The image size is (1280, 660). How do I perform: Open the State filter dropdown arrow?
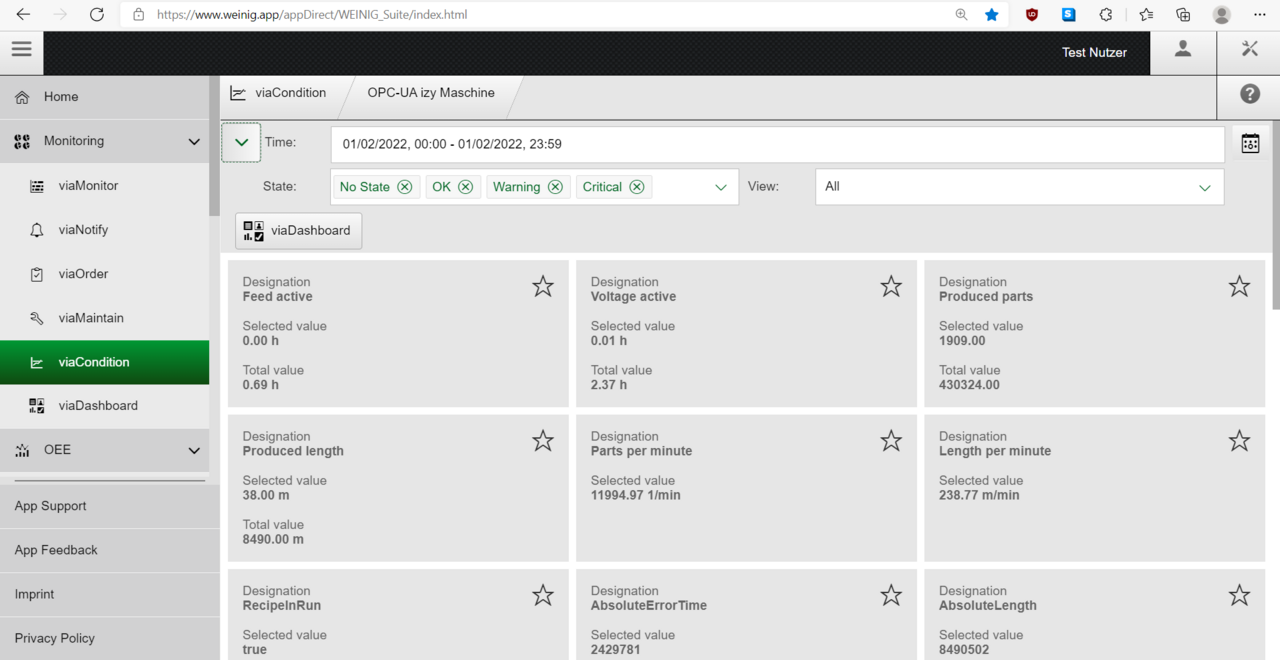coord(720,187)
